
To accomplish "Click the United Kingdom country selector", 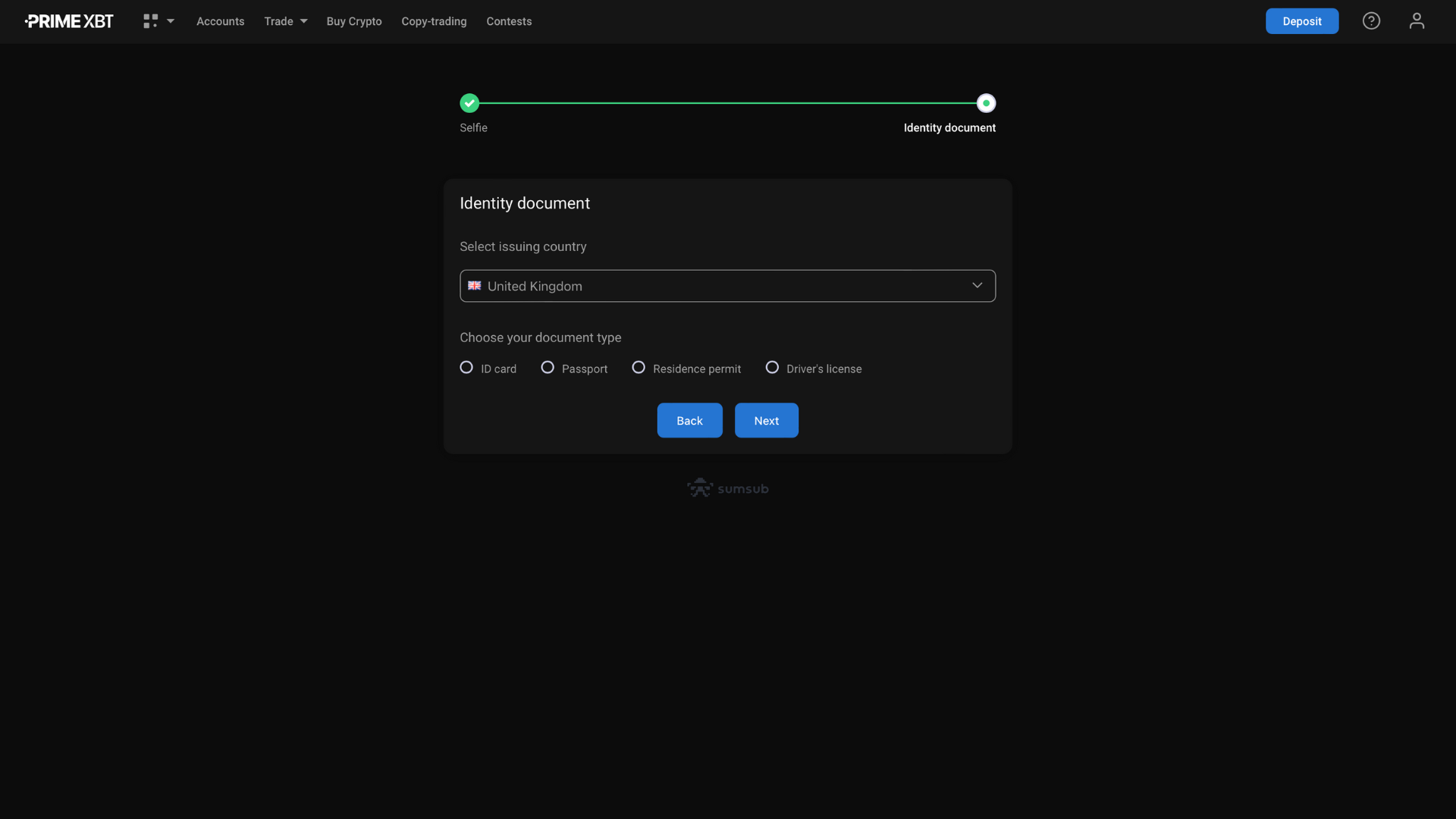I will point(727,286).
